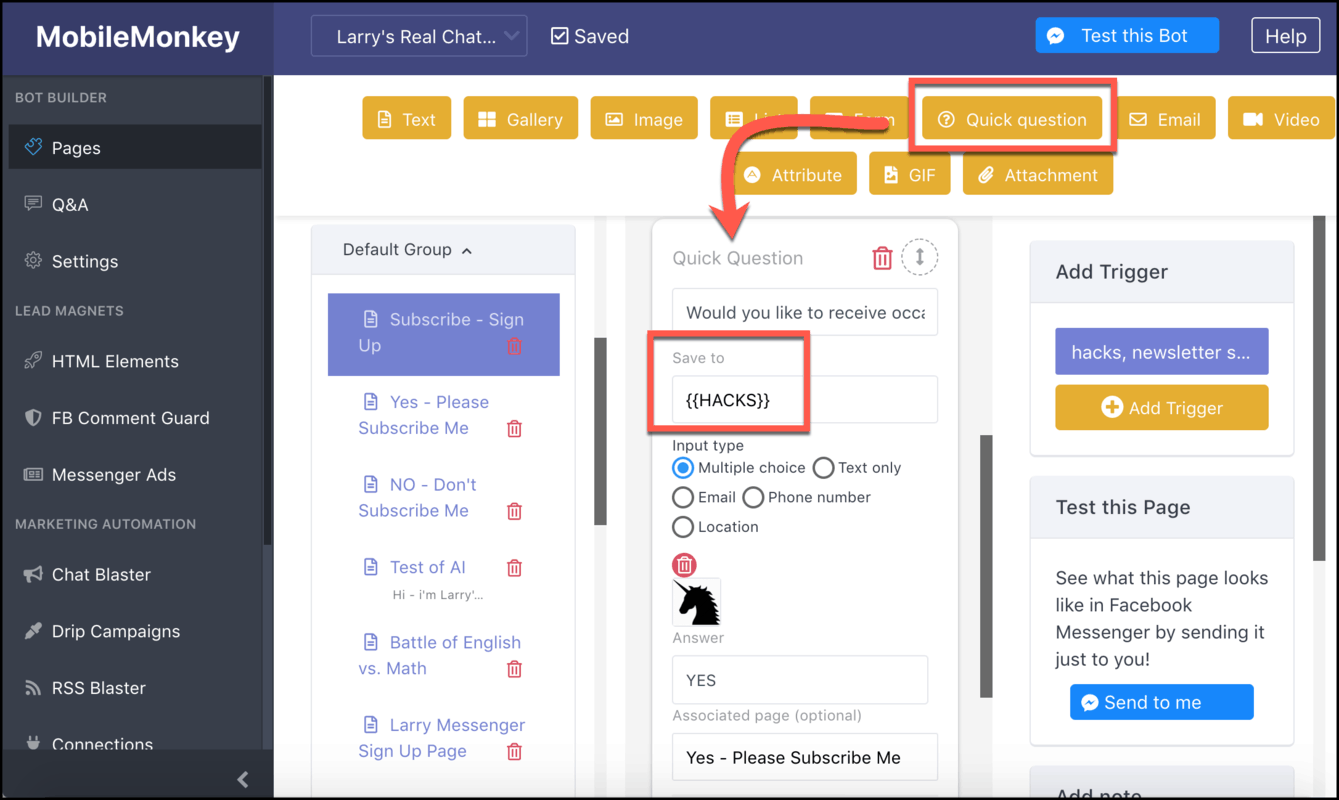
Task: Remove the unicorn answer image with red trash
Action: click(684, 565)
